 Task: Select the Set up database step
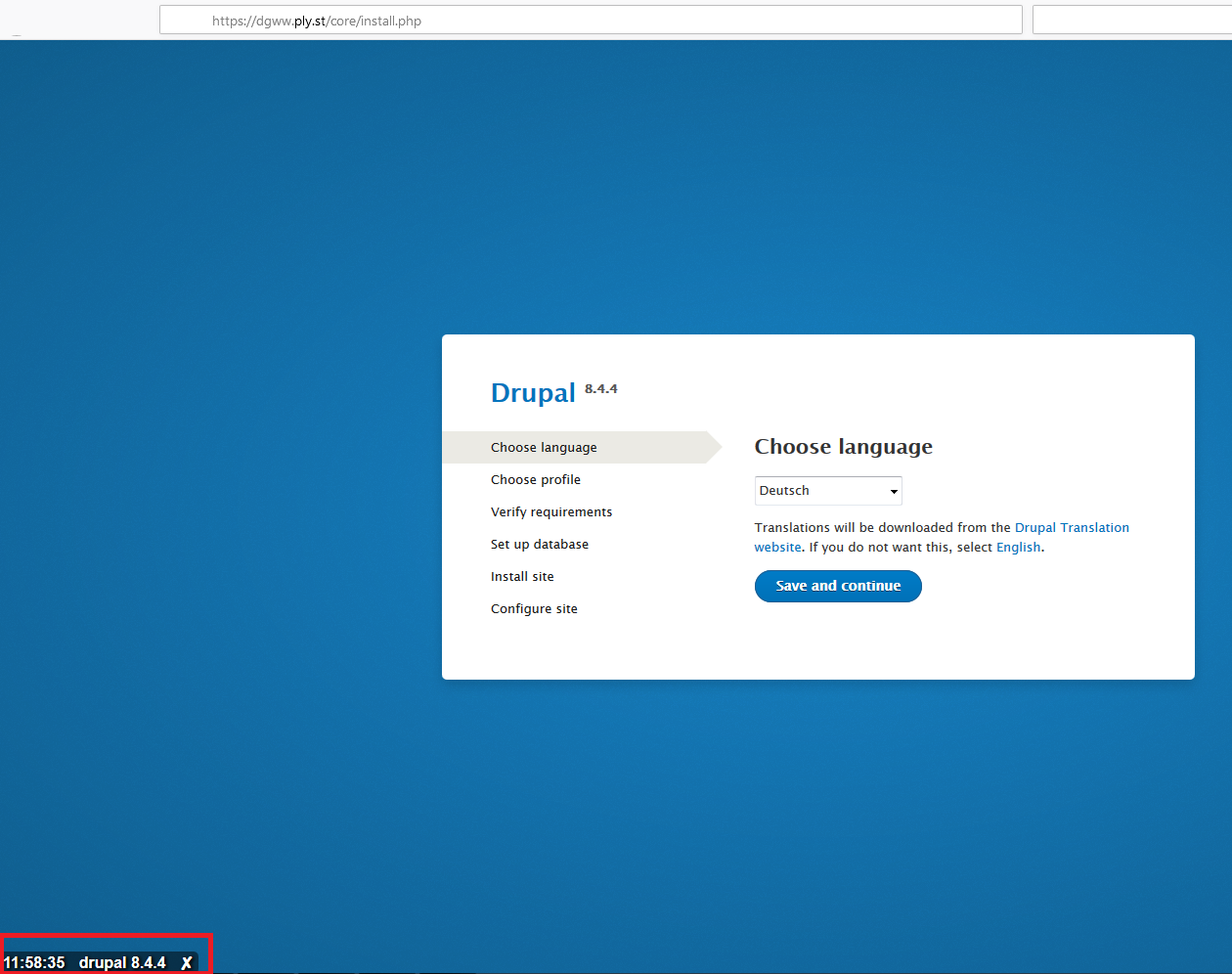click(x=540, y=545)
